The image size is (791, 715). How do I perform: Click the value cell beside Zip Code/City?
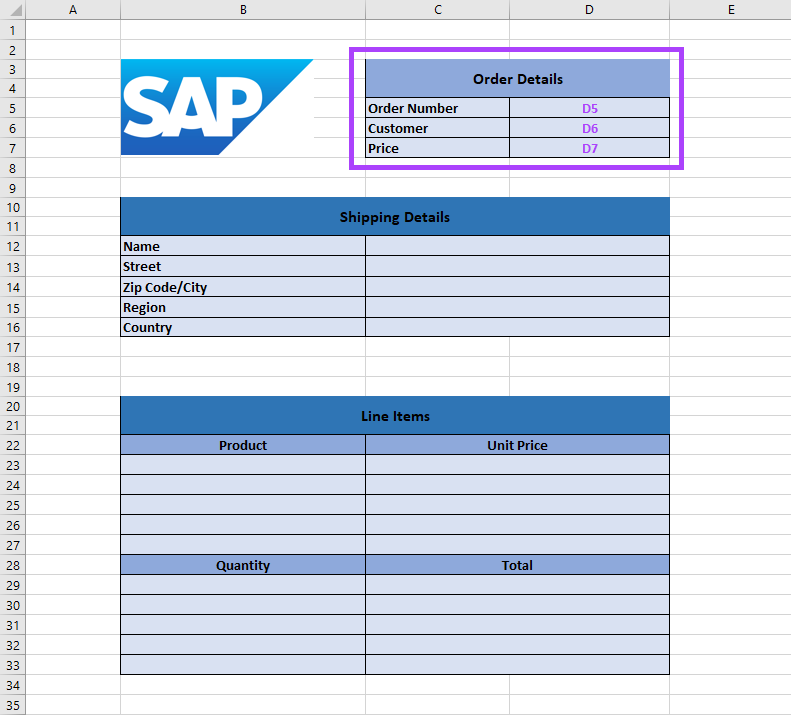coord(518,287)
